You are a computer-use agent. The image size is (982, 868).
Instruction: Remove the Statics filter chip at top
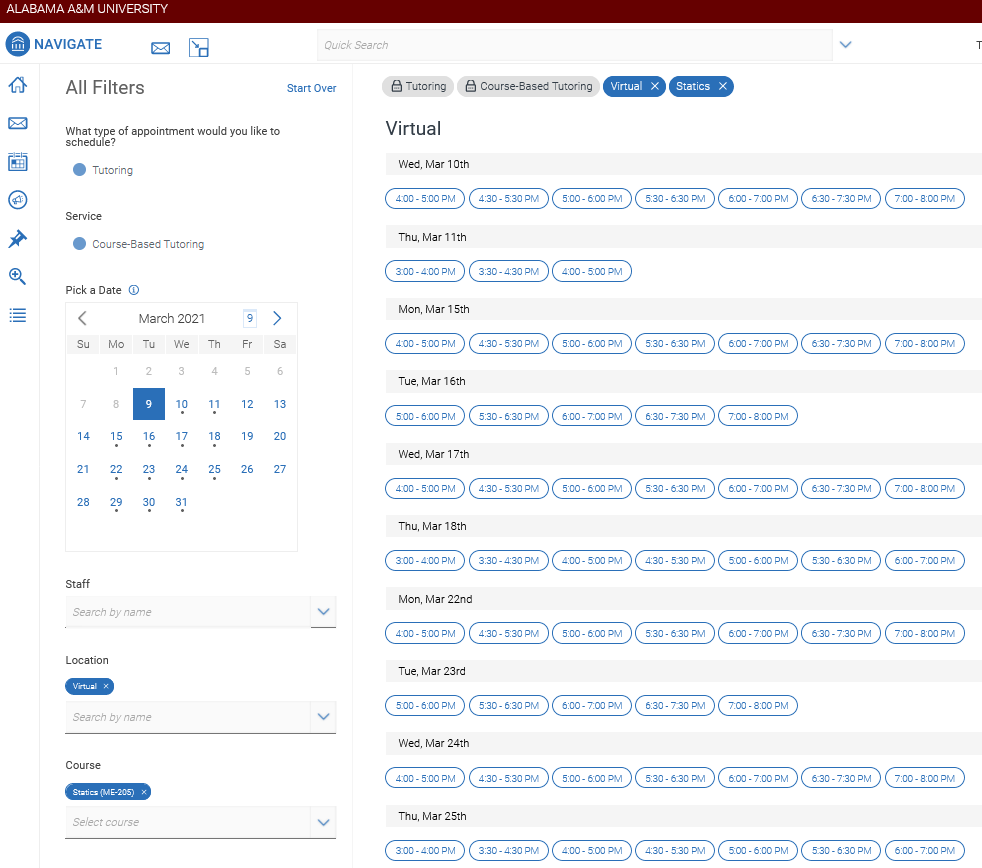coord(722,86)
